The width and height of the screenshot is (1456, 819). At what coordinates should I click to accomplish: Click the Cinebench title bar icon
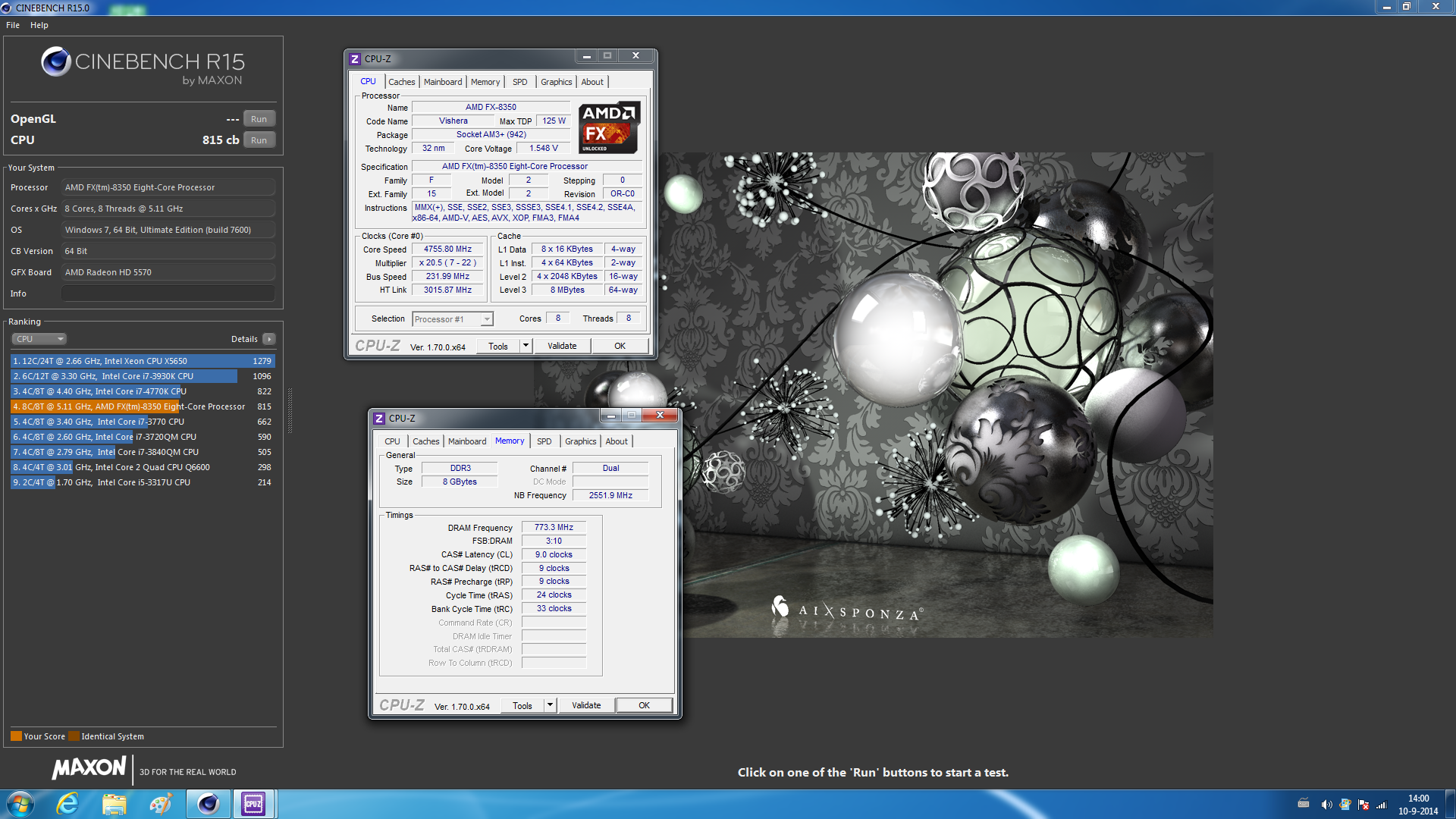7,8
